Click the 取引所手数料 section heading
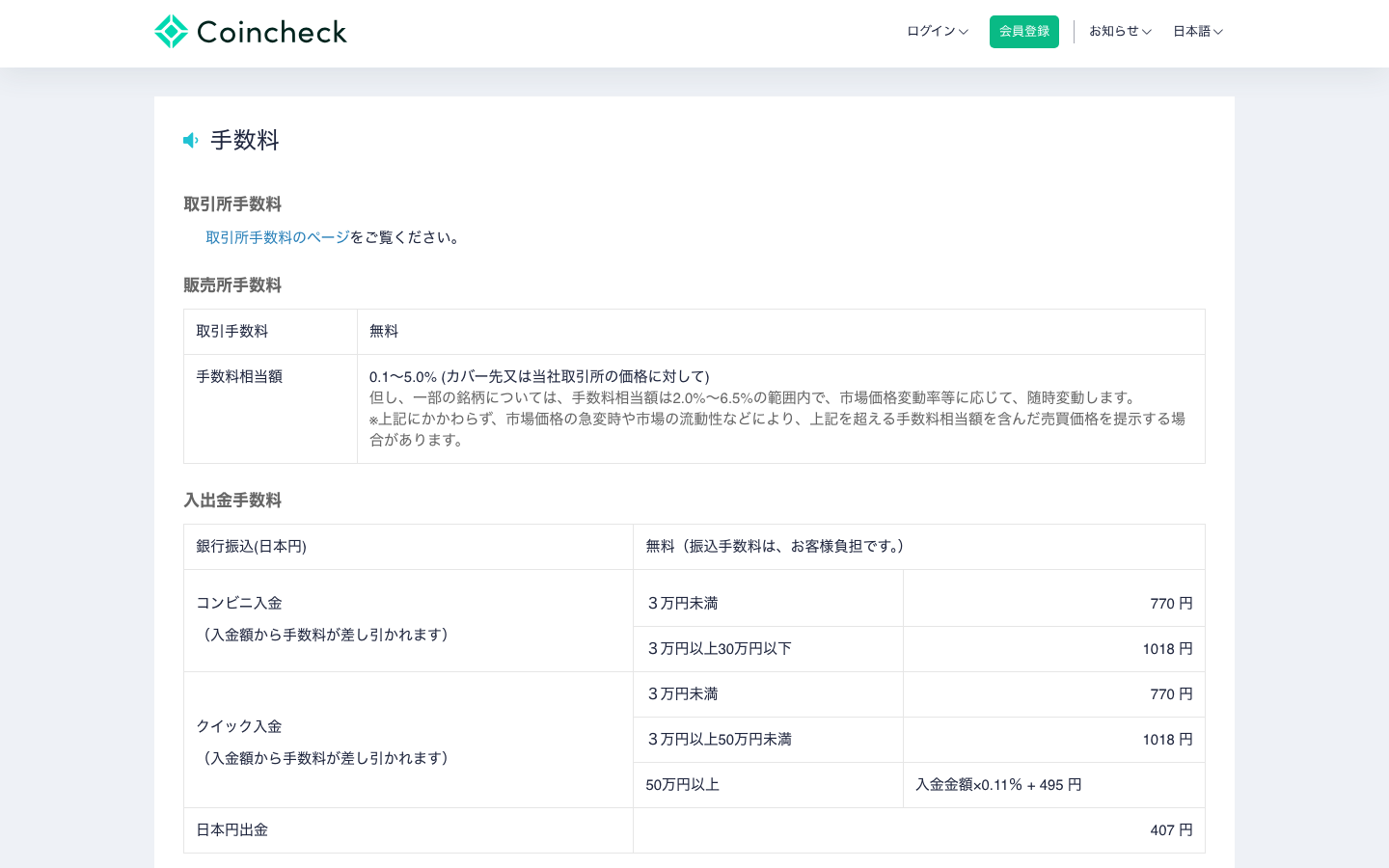The height and width of the screenshot is (868, 1389). click(x=232, y=204)
